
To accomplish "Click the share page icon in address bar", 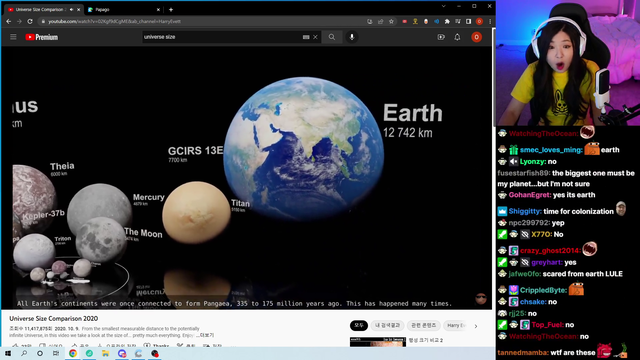I will click(x=380, y=21).
